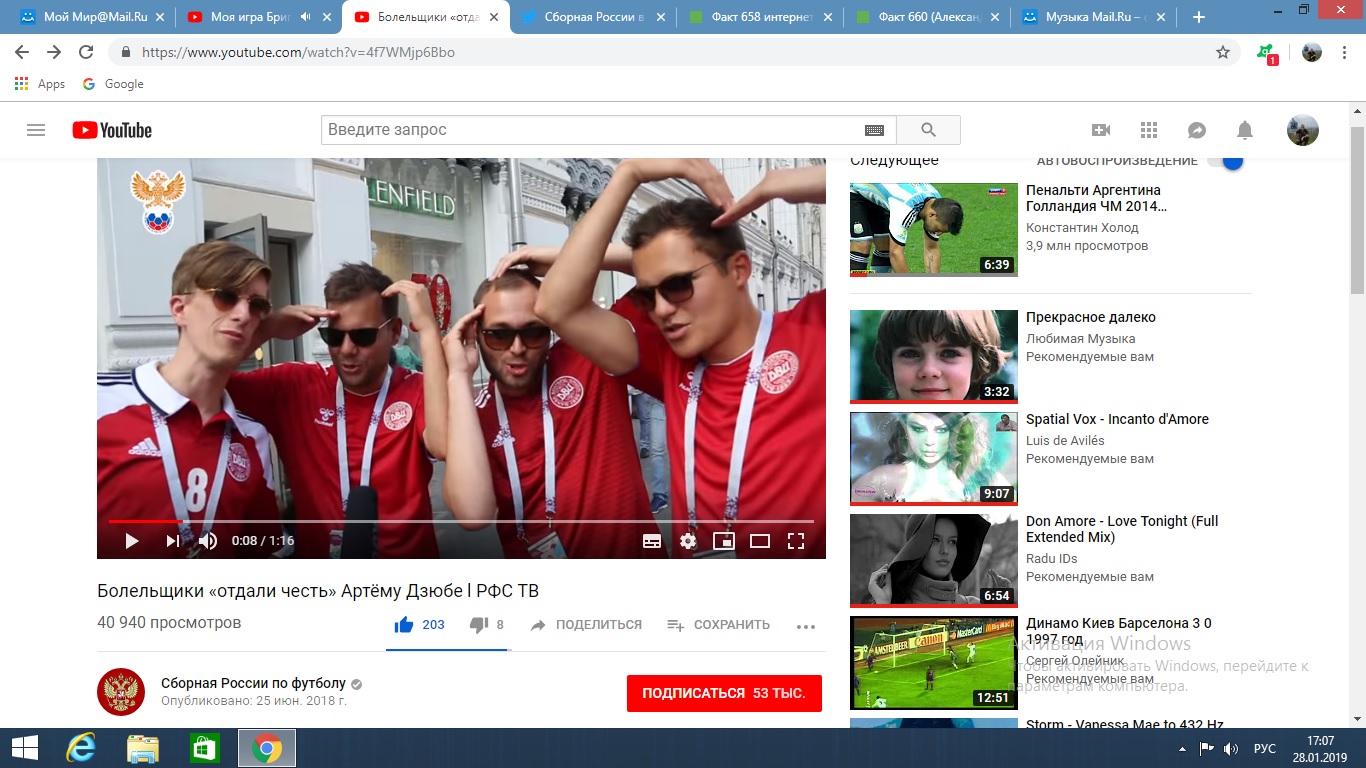
Task: Open the upload video camera icon
Action: tap(1100, 130)
